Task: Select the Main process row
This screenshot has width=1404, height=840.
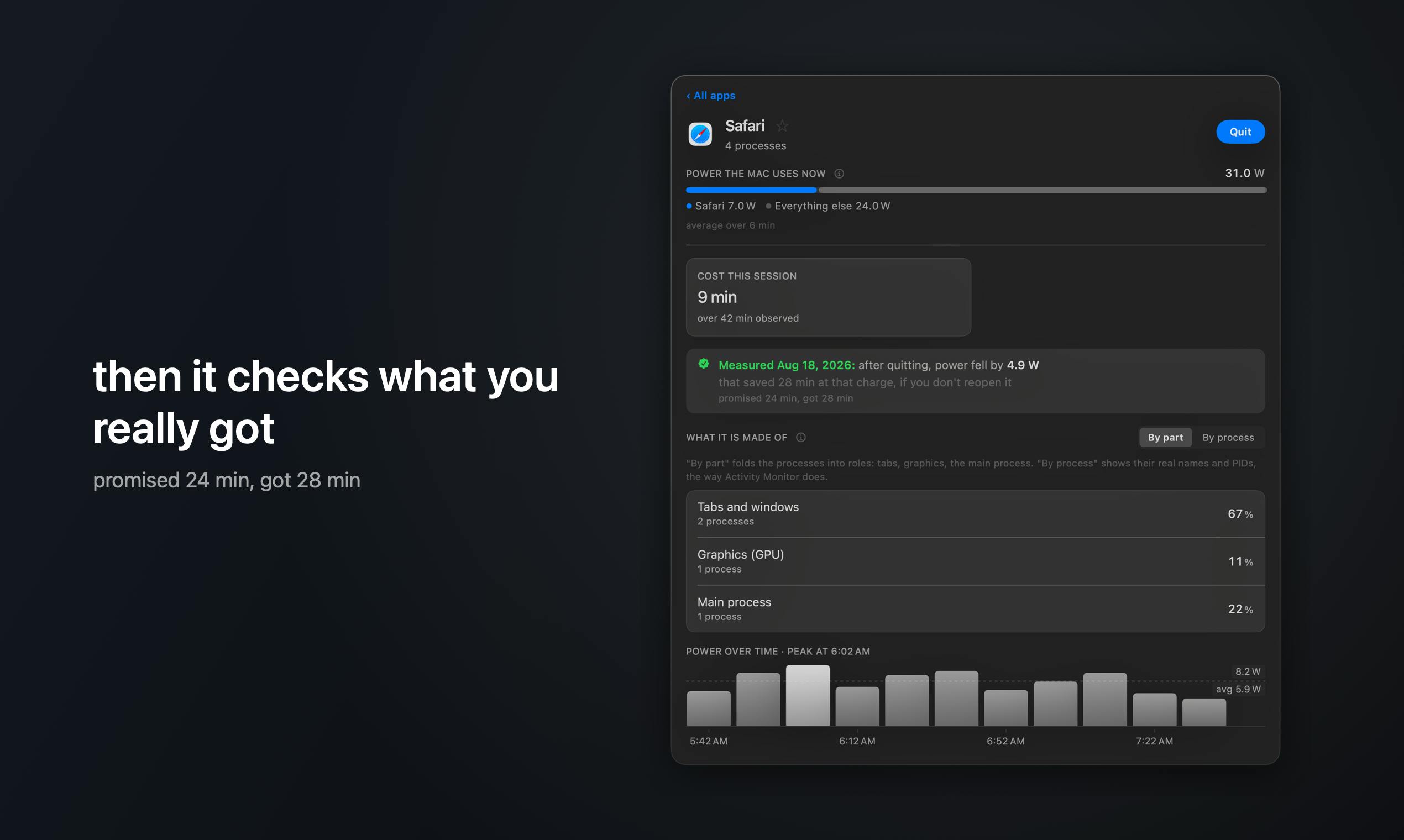Action: click(x=975, y=608)
